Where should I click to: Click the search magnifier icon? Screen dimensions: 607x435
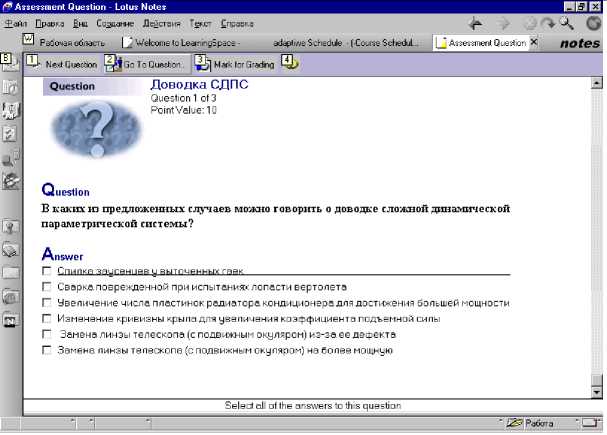[567, 24]
